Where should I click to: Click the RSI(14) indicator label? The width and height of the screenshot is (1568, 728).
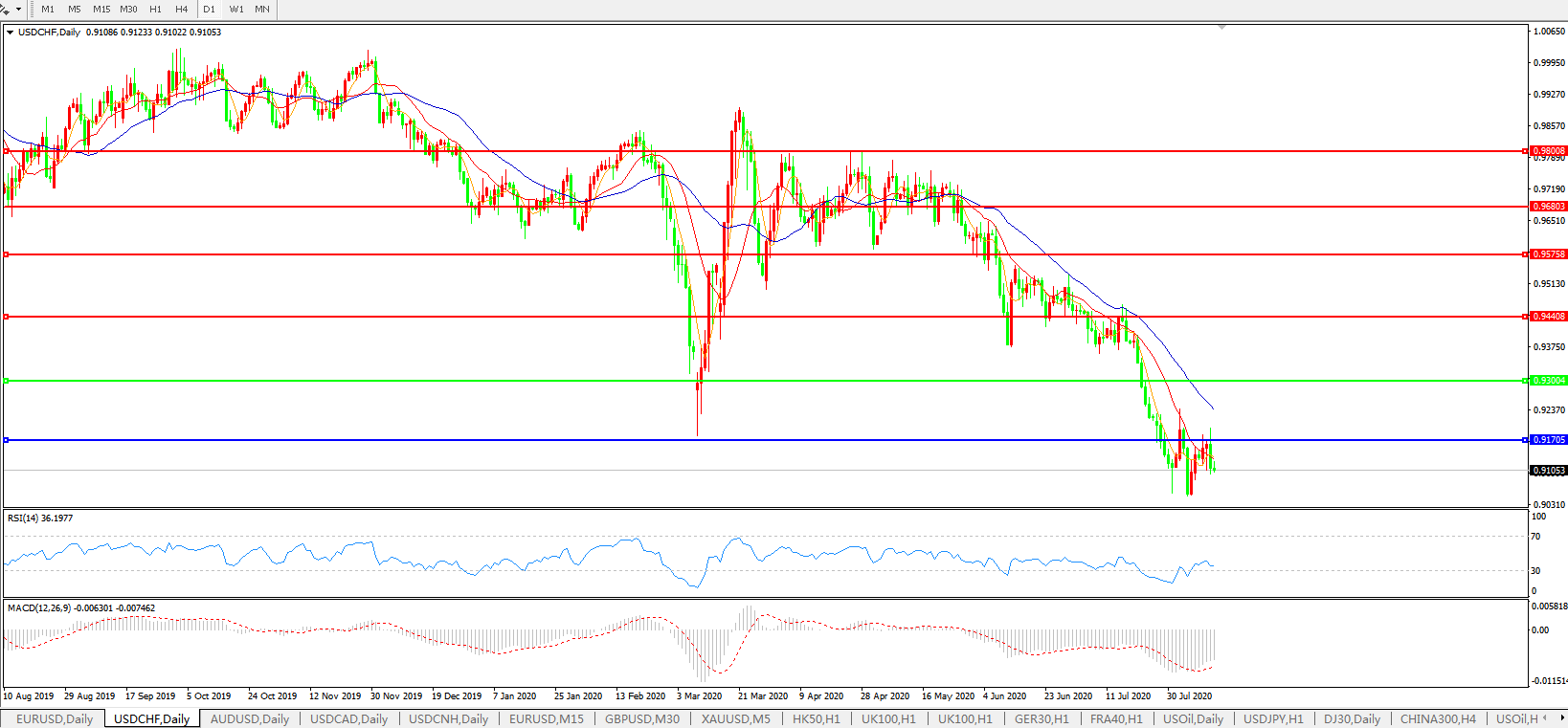pos(39,518)
